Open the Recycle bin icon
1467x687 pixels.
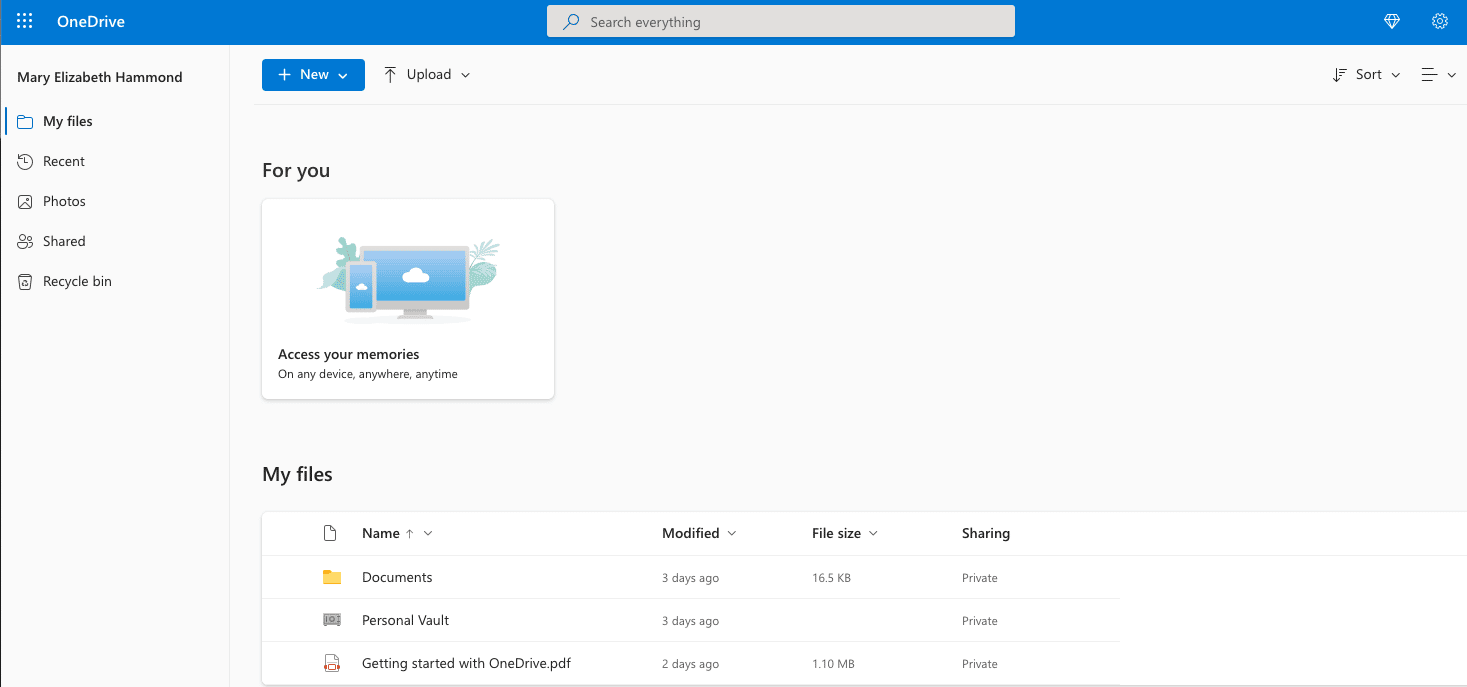point(24,281)
